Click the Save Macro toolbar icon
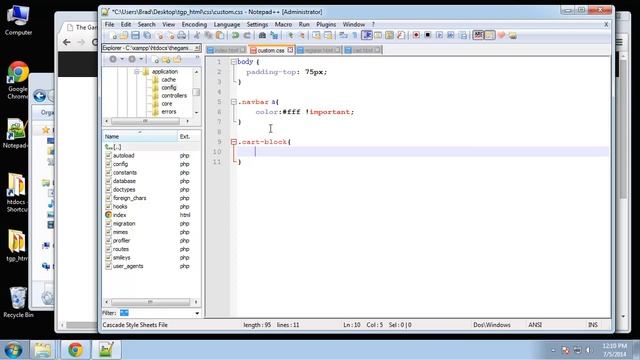Viewport: 640px width, 360px height. pyautogui.click(x=462, y=36)
